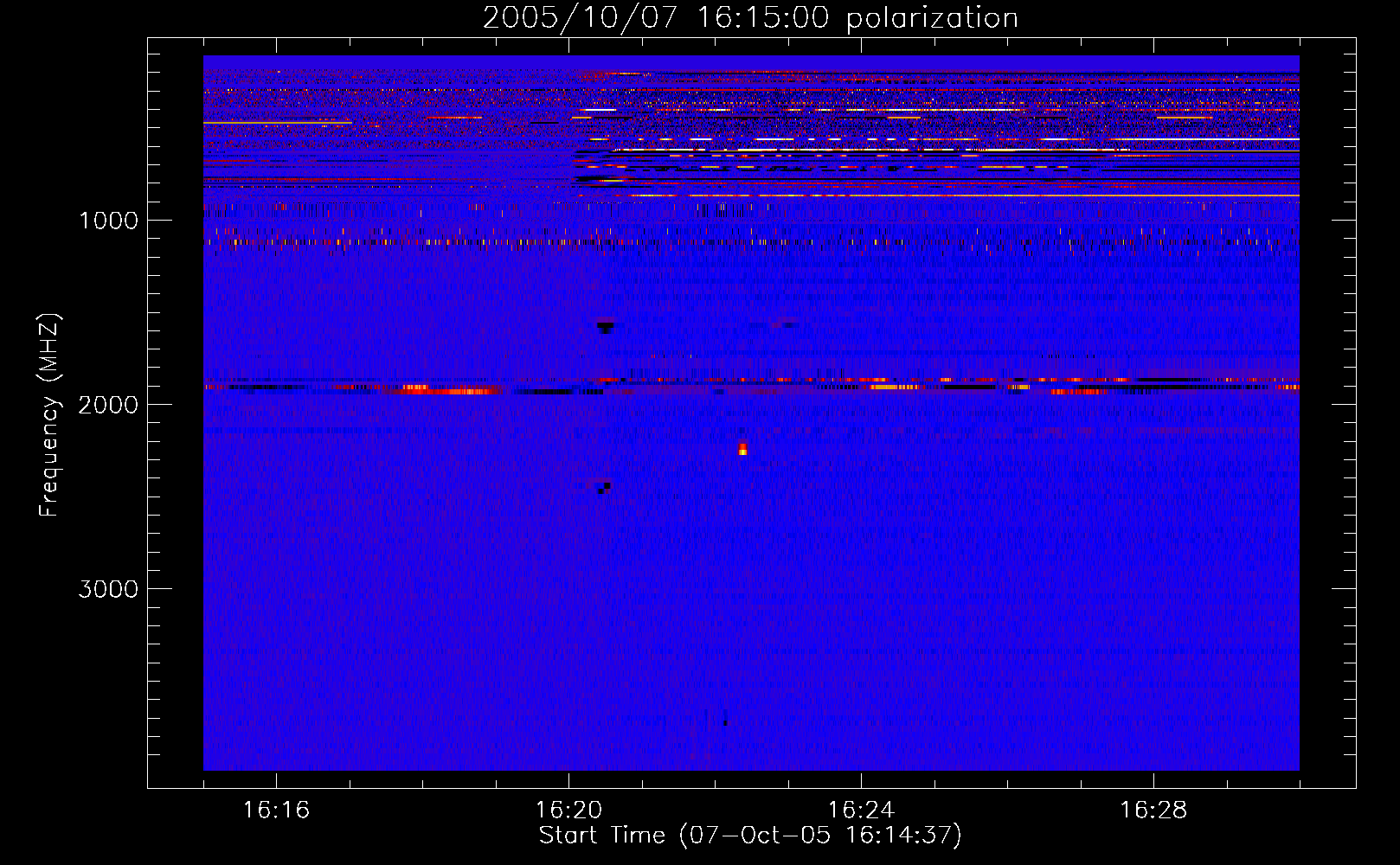
Task: Select the "16:16" time tick label
Action: pos(276,810)
